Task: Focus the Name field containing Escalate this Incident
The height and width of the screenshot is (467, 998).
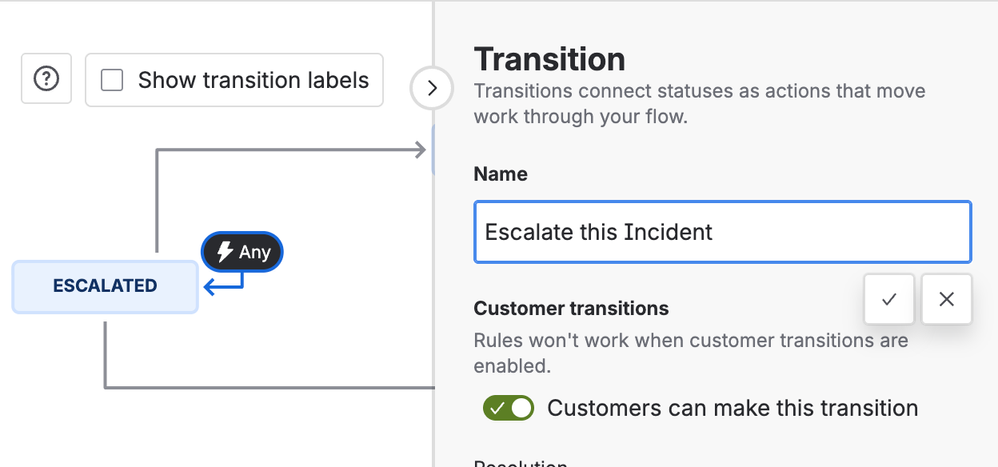Action: coord(722,233)
